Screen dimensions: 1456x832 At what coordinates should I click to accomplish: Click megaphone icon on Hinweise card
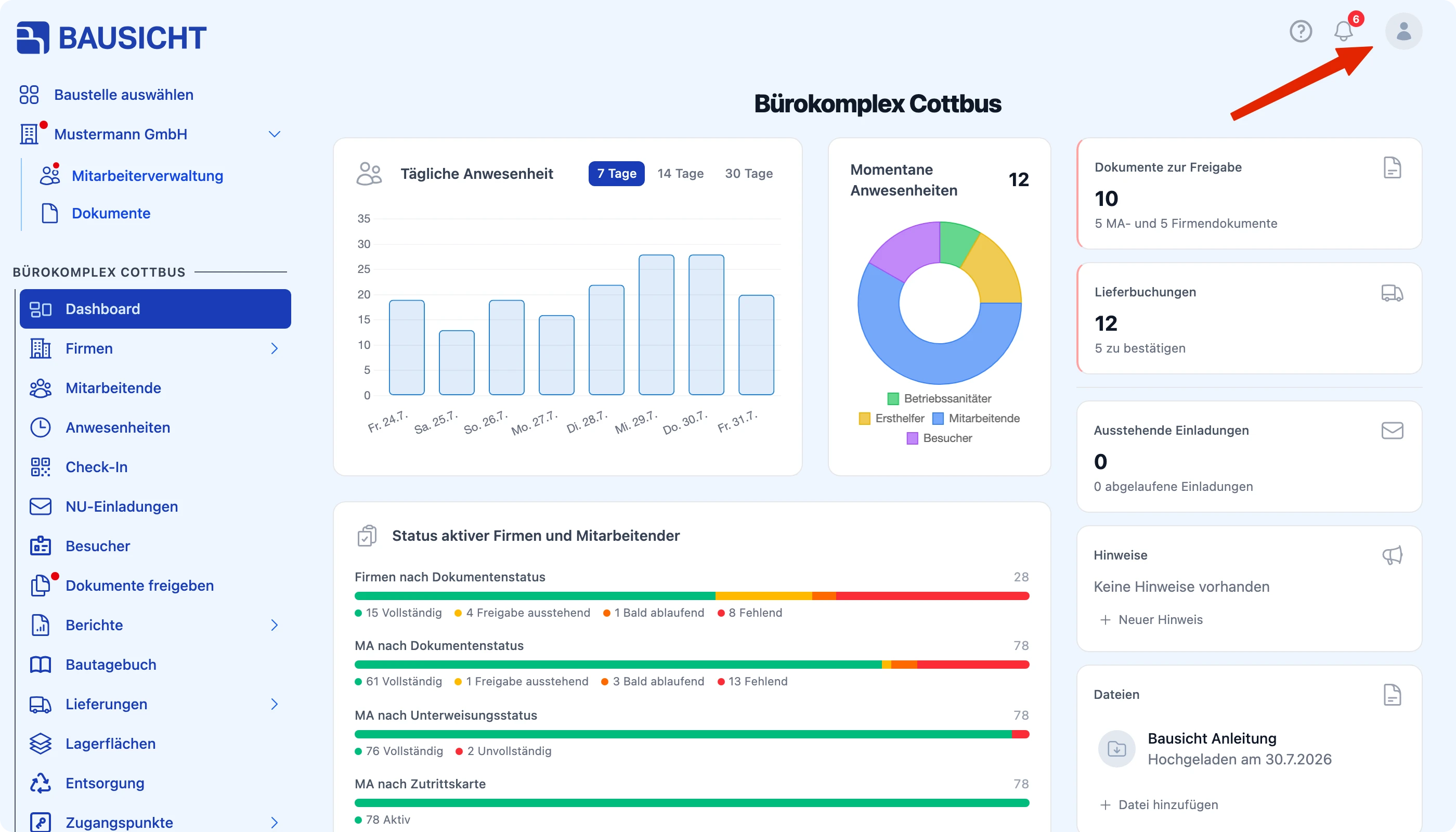pos(1392,555)
